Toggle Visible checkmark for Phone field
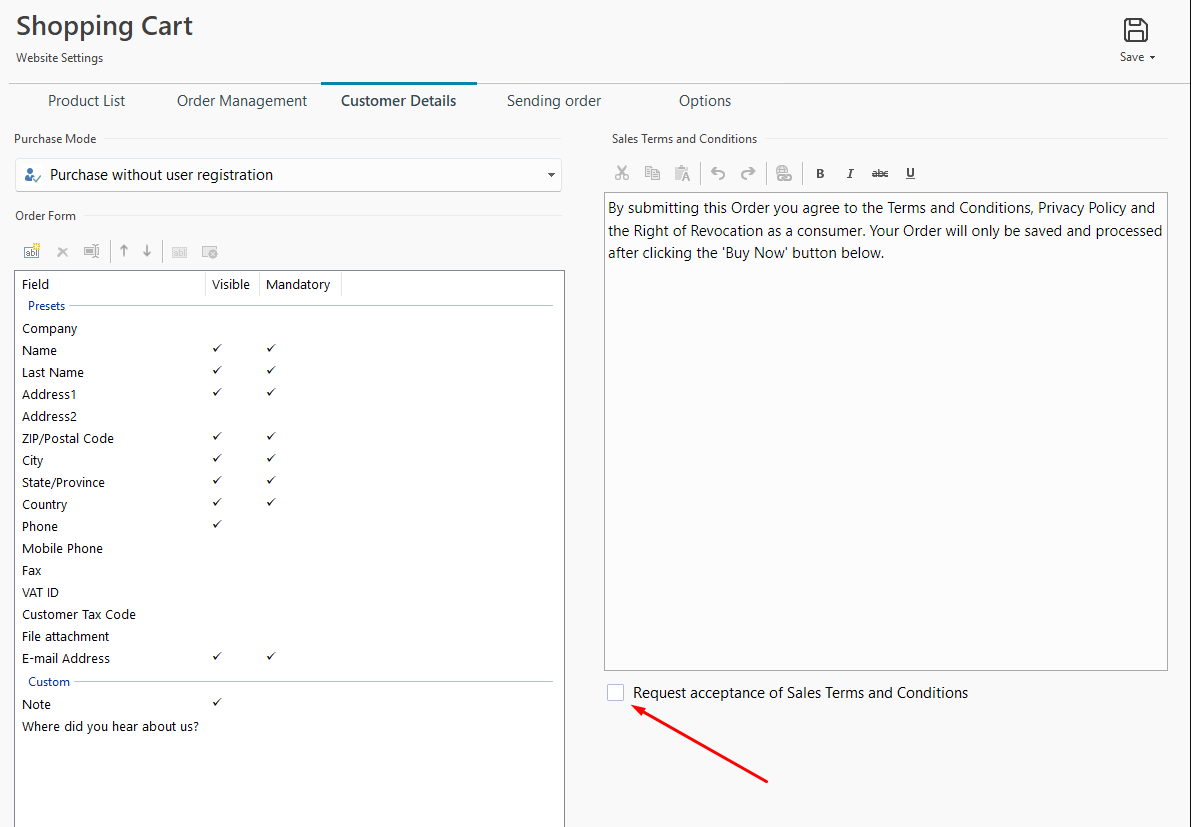The width and height of the screenshot is (1191, 827). coord(217,525)
